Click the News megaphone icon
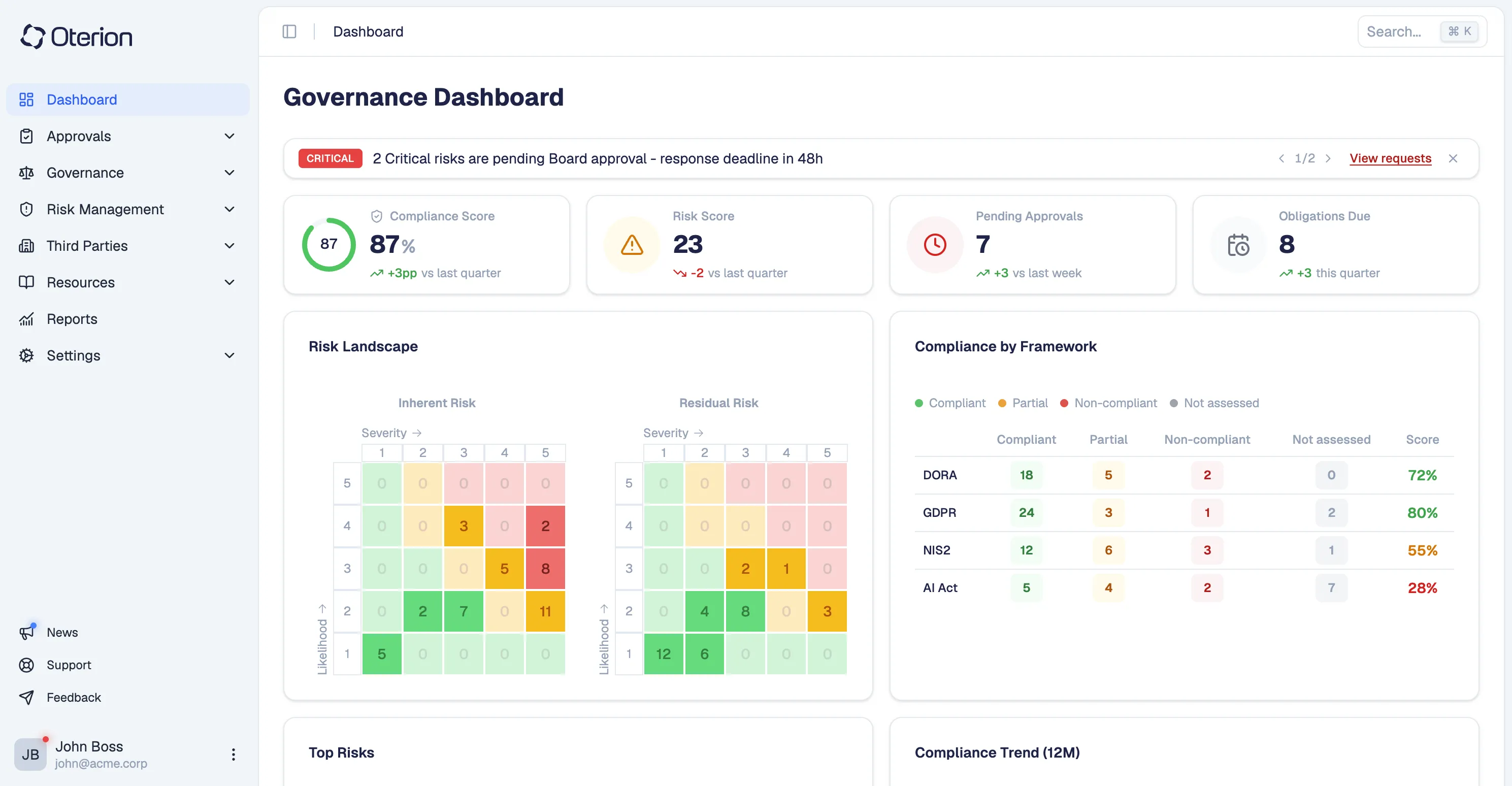This screenshot has width=1512, height=786. click(x=26, y=632)
